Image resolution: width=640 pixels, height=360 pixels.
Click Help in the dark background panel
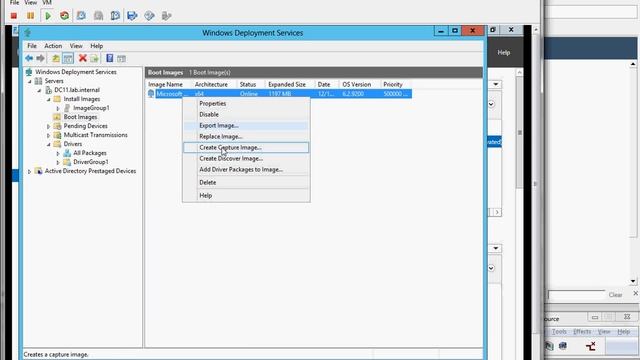pos(503,52)
